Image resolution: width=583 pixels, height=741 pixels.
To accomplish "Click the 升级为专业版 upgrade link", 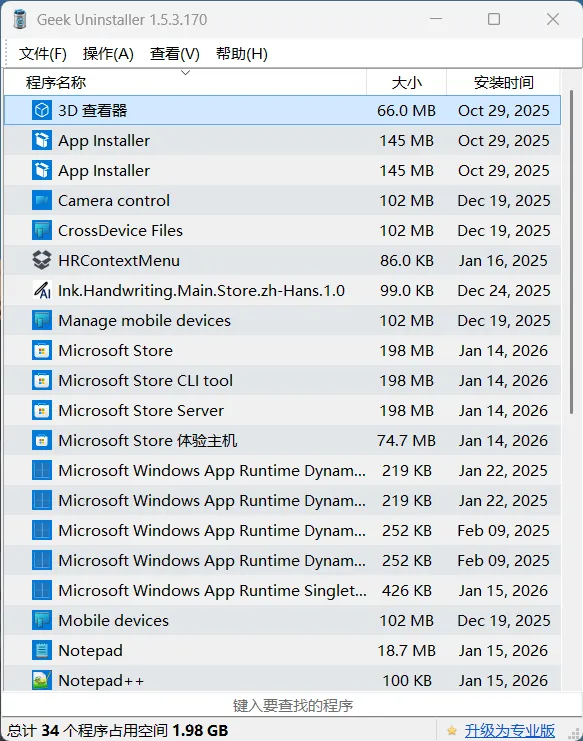I will click(x=510, y=731).
